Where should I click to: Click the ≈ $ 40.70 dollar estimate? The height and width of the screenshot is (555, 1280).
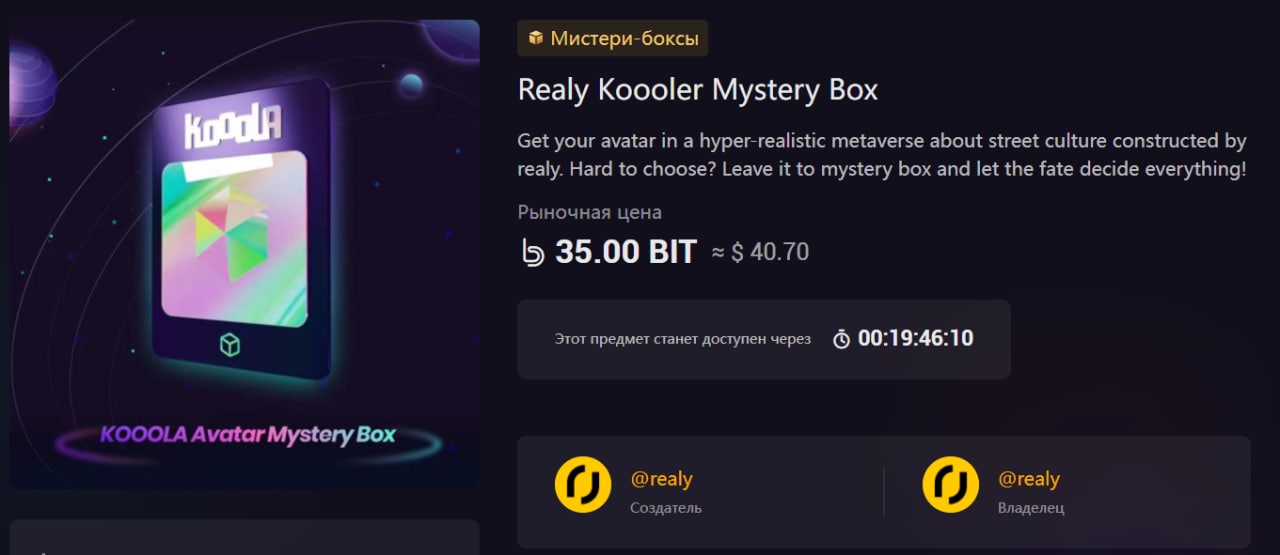click(x=760, y=253)
